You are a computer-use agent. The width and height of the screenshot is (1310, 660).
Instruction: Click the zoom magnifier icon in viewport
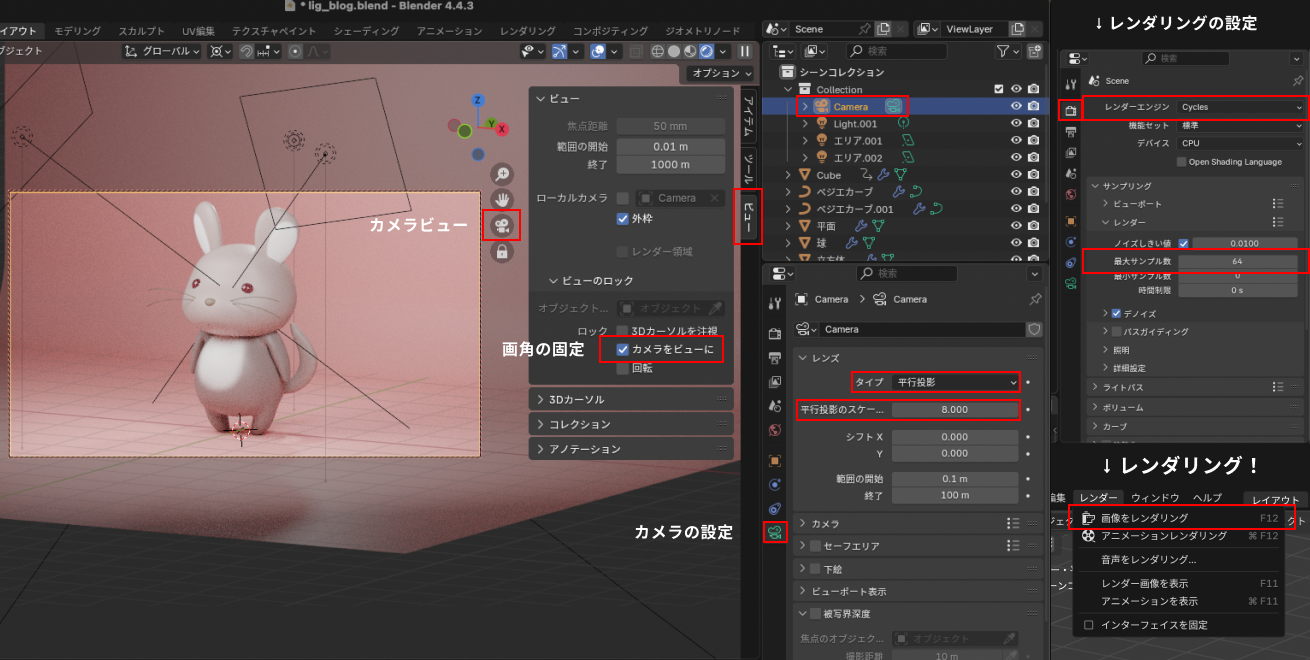tap(502, 174)
